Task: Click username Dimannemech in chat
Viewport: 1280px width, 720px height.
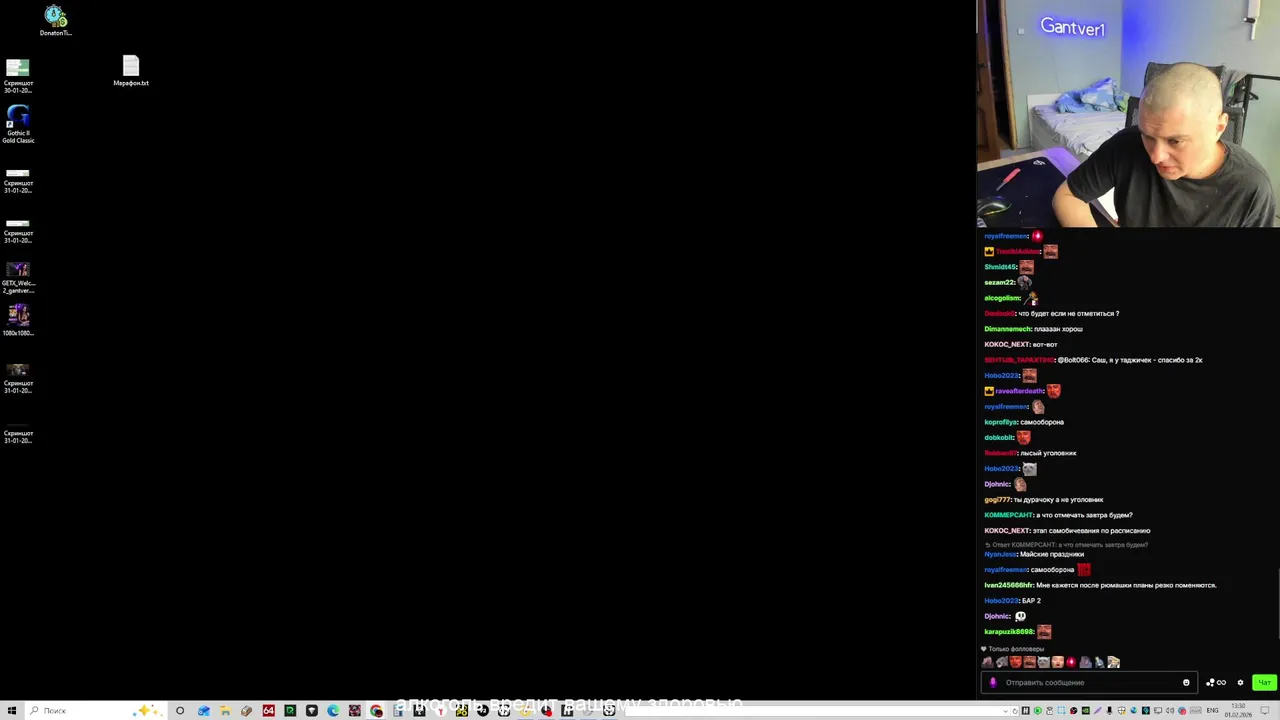Action: (x=1008, y=329)
